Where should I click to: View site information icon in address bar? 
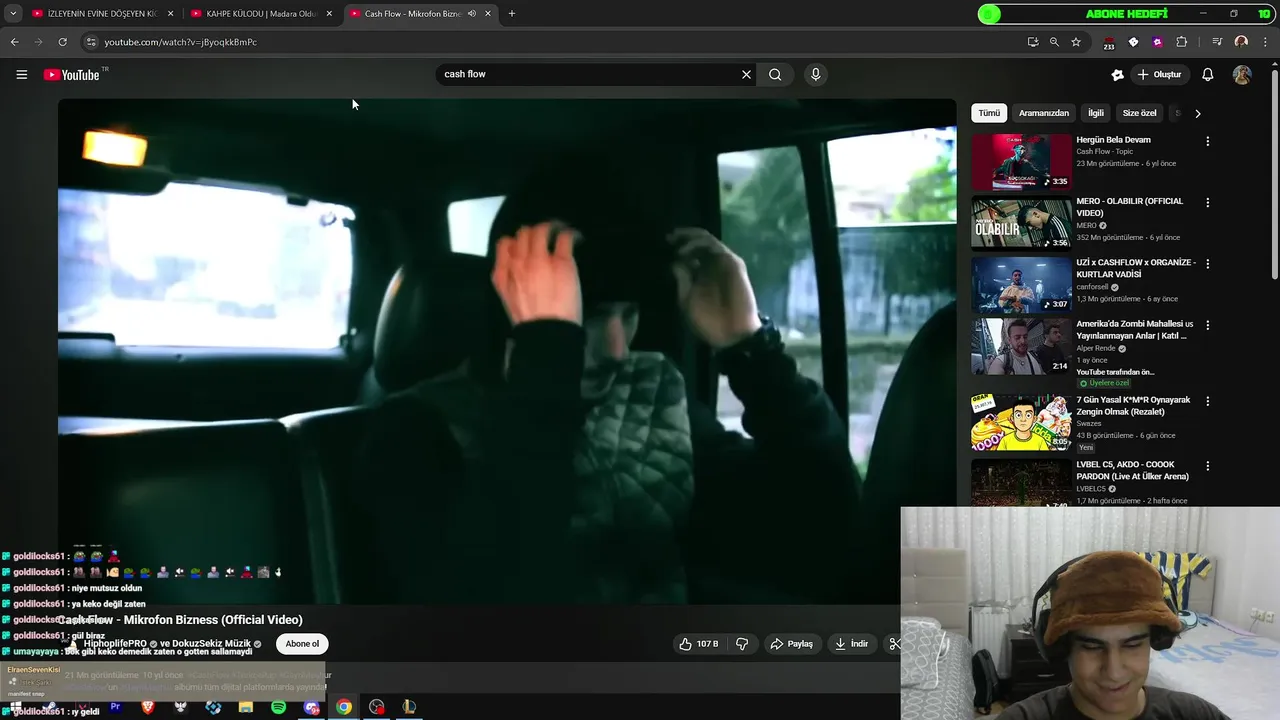[x=91, y=42]
